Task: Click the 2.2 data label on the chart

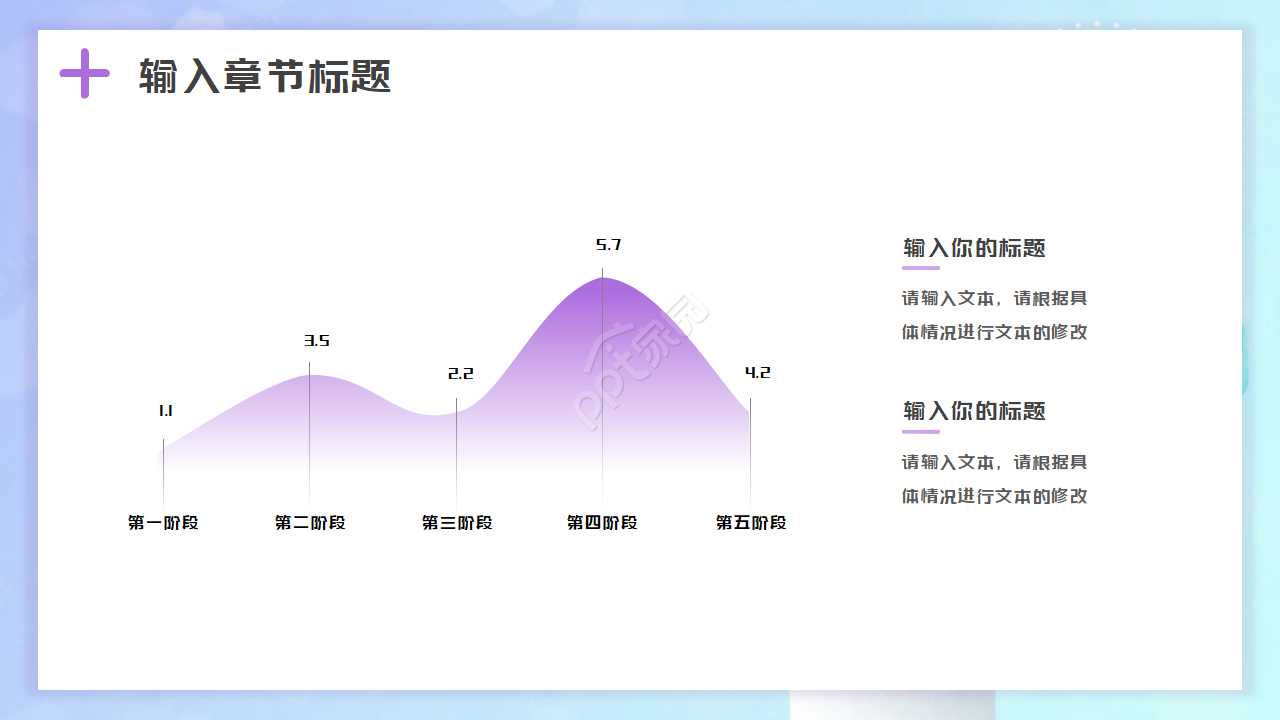Action: [460, 373]
